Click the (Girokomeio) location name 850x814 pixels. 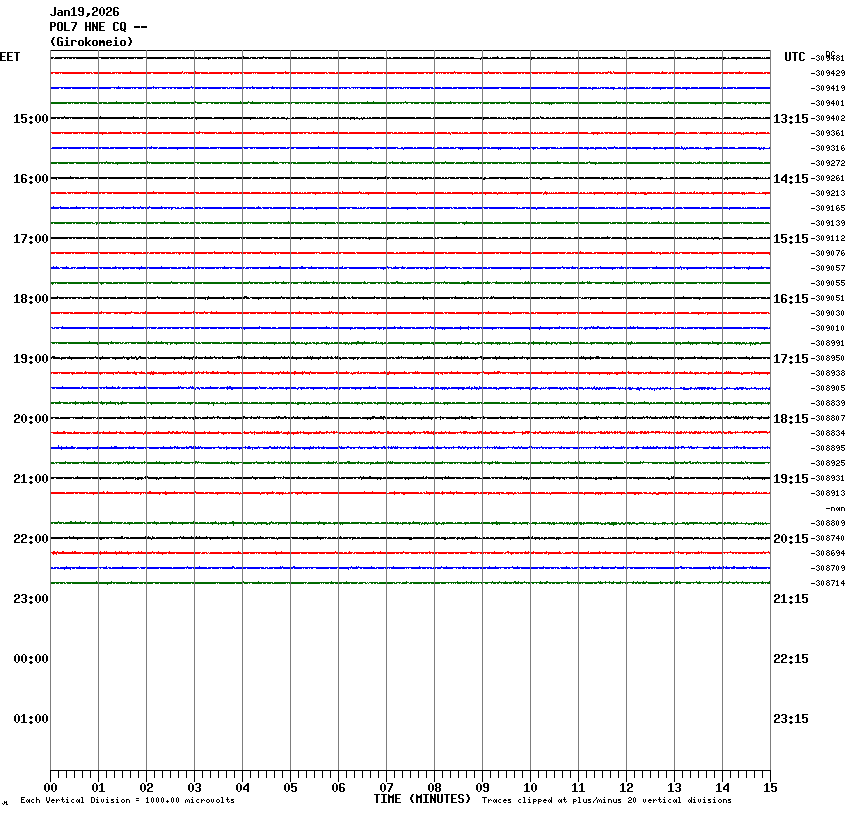tap(91, 42)
